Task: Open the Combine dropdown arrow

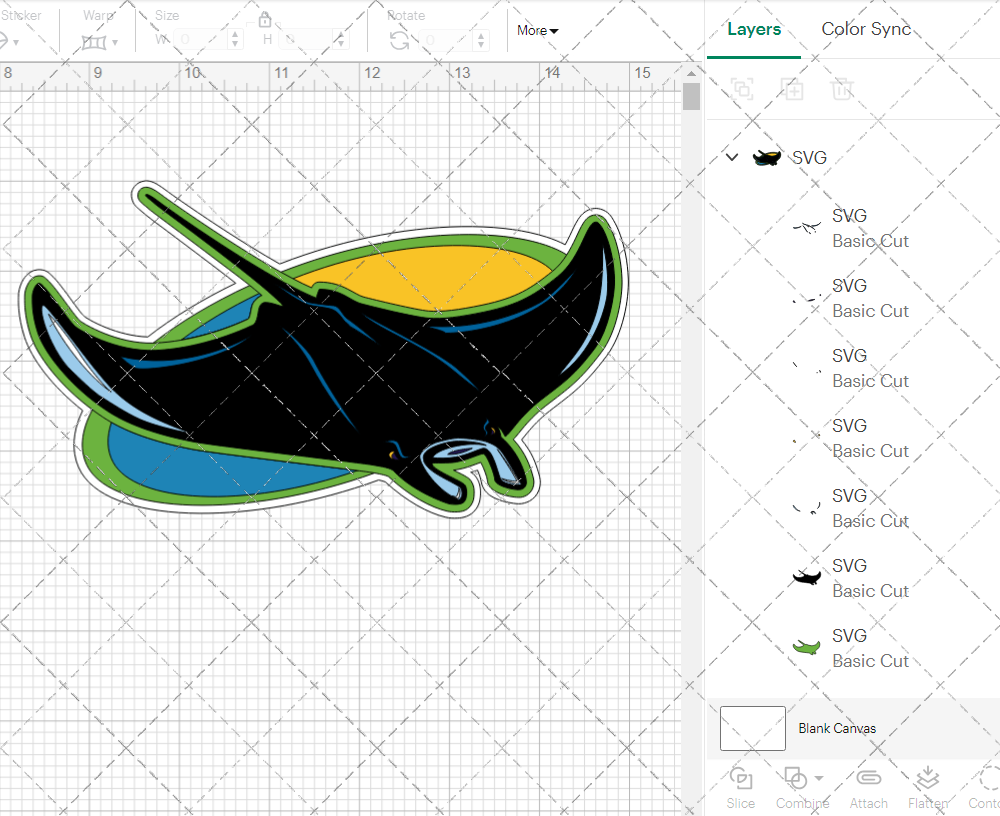Action: [x=819, y=778]
